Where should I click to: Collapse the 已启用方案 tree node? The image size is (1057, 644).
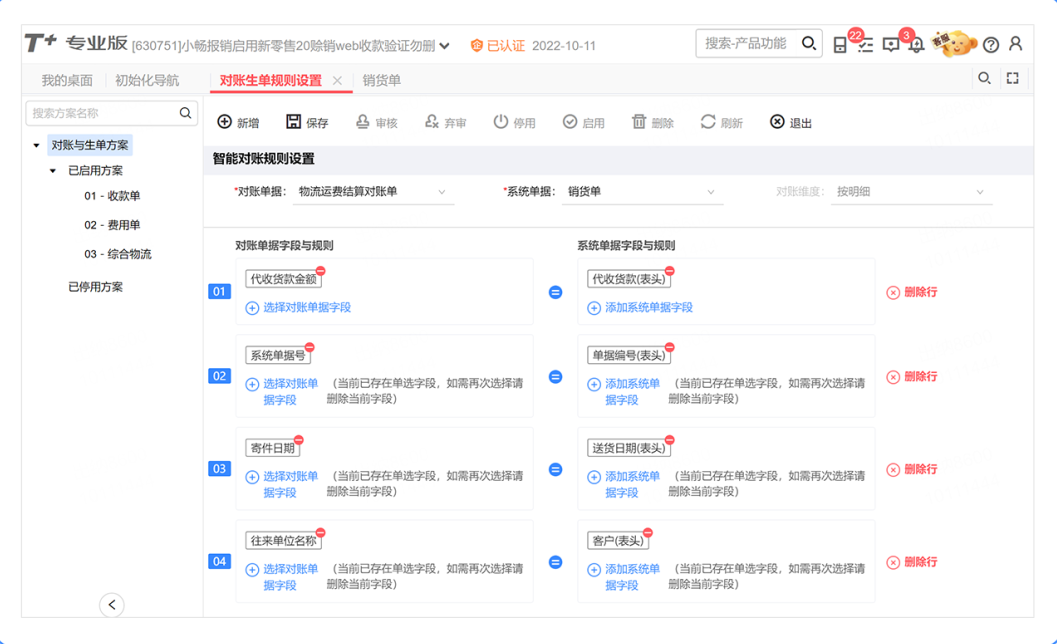(x=54, y=171)
